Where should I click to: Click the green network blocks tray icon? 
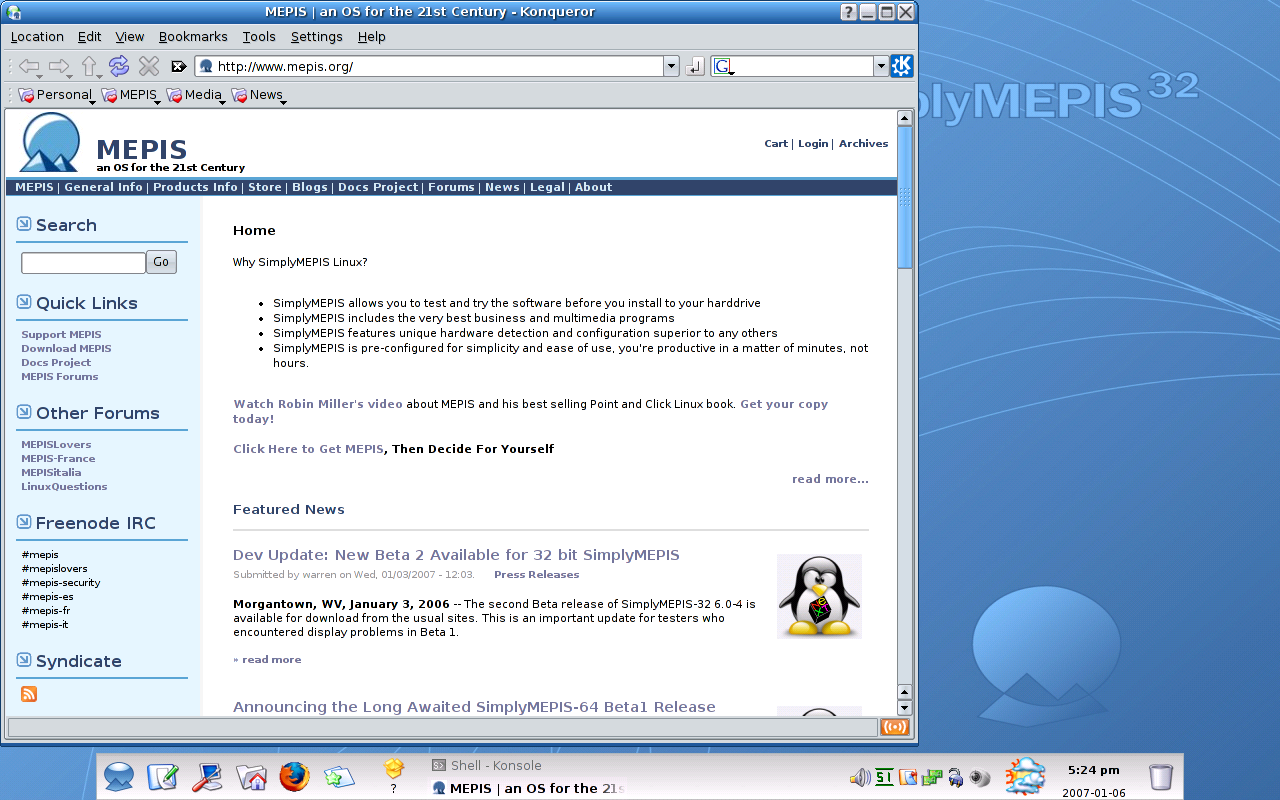pyautogui.click(x=932, y=777)
